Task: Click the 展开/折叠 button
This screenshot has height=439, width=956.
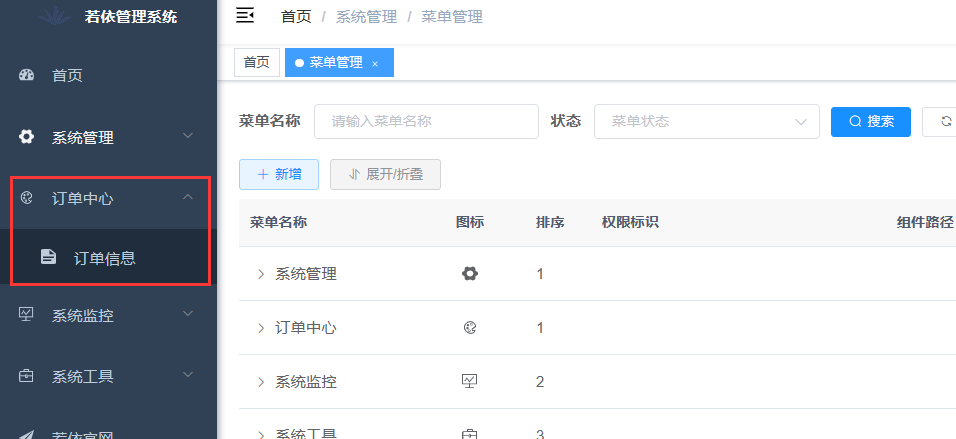Action: point(385,174)
